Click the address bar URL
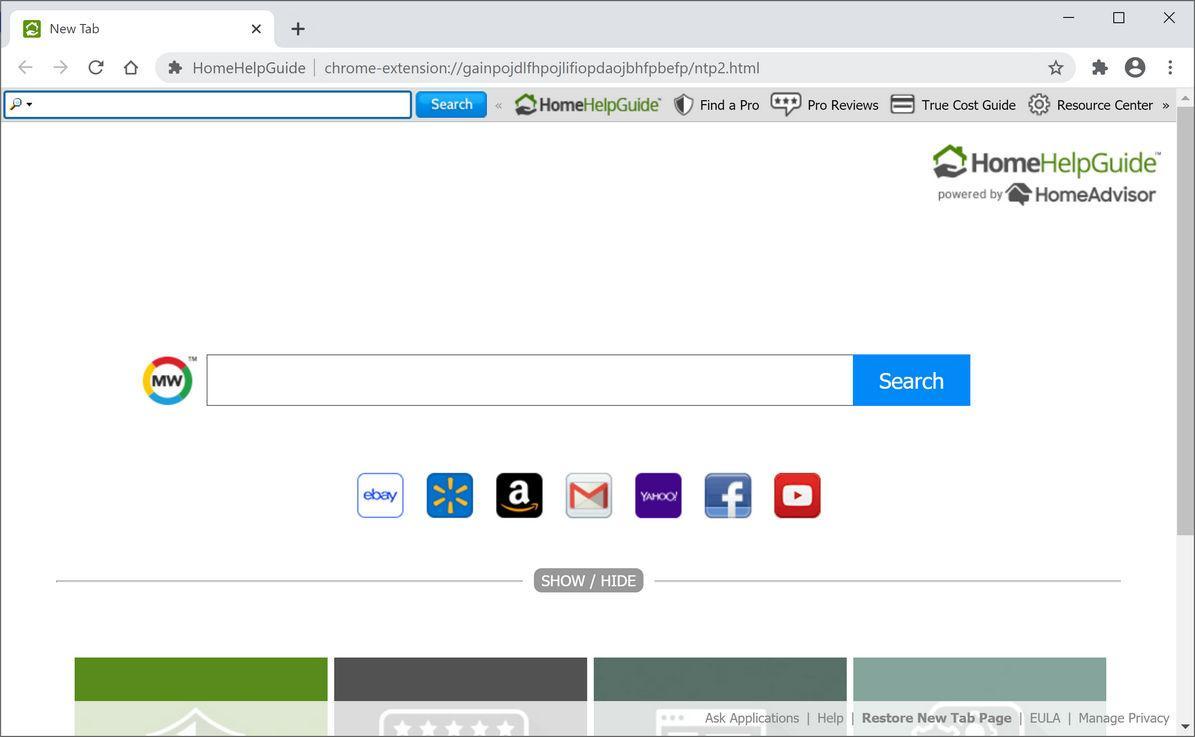 [x=542, y=68]
